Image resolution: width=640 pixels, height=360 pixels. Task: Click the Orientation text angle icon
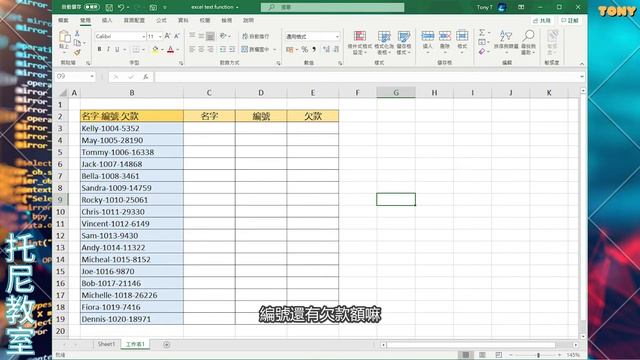coord(223,36)
